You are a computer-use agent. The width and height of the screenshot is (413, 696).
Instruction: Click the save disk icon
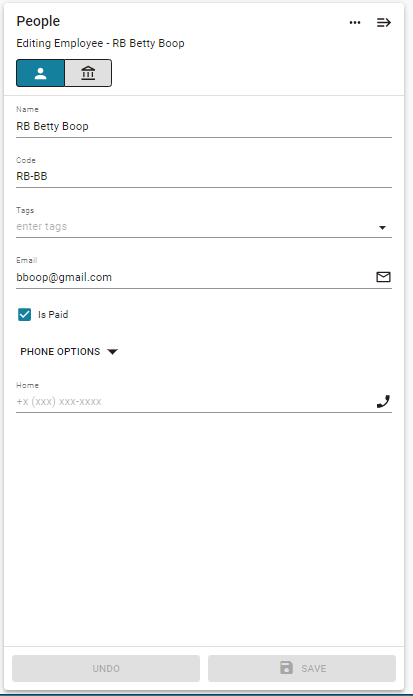[x=286, y=668]
